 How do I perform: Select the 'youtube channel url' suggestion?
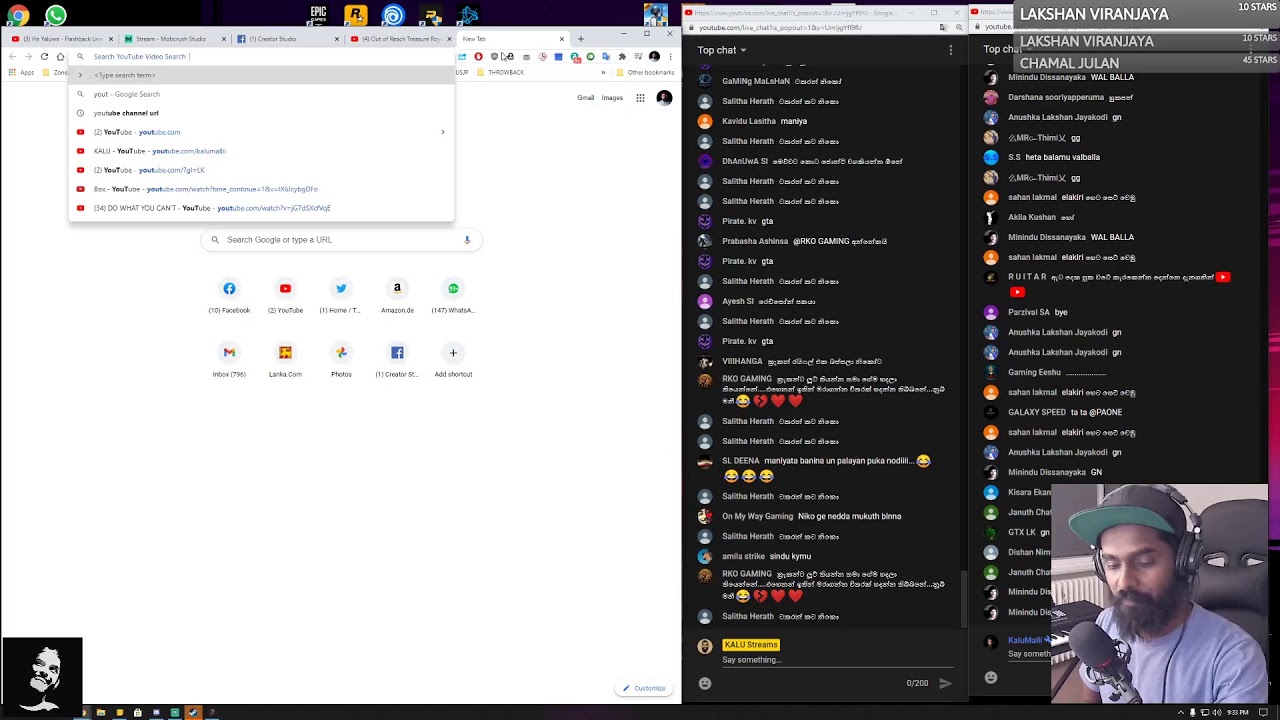[261, 113]
